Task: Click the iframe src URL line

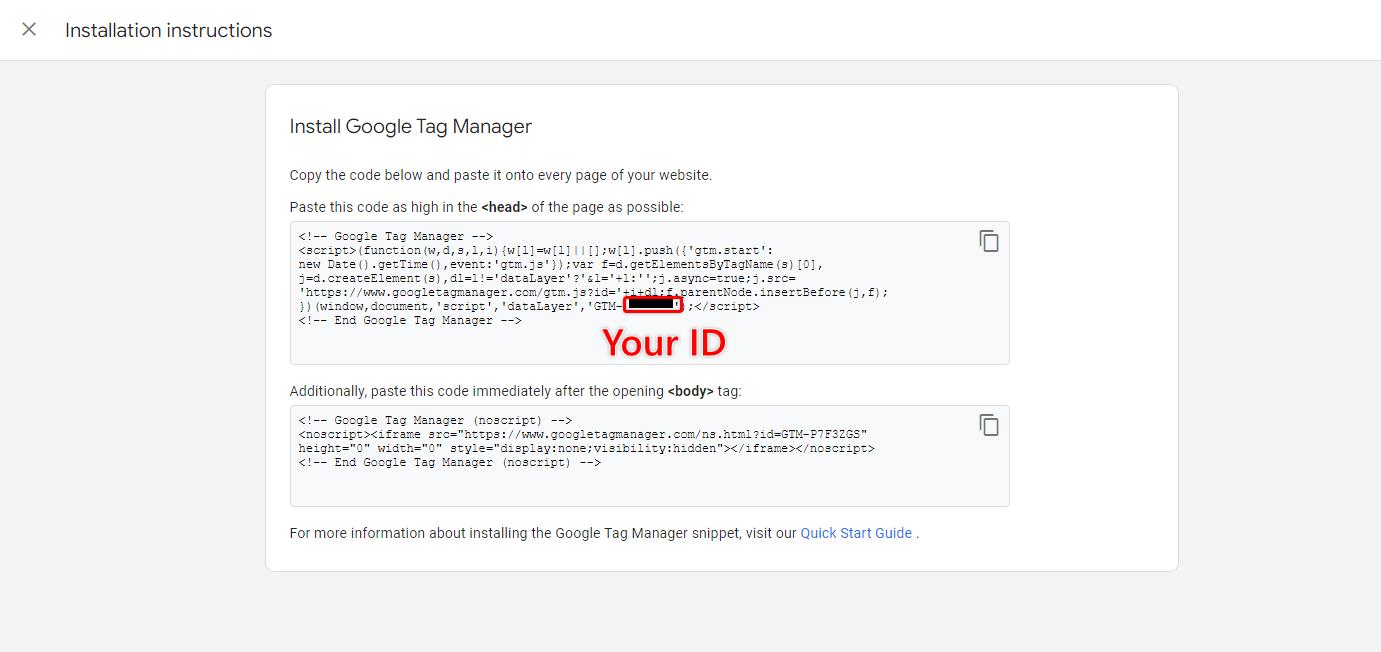Action: (583, 435)
